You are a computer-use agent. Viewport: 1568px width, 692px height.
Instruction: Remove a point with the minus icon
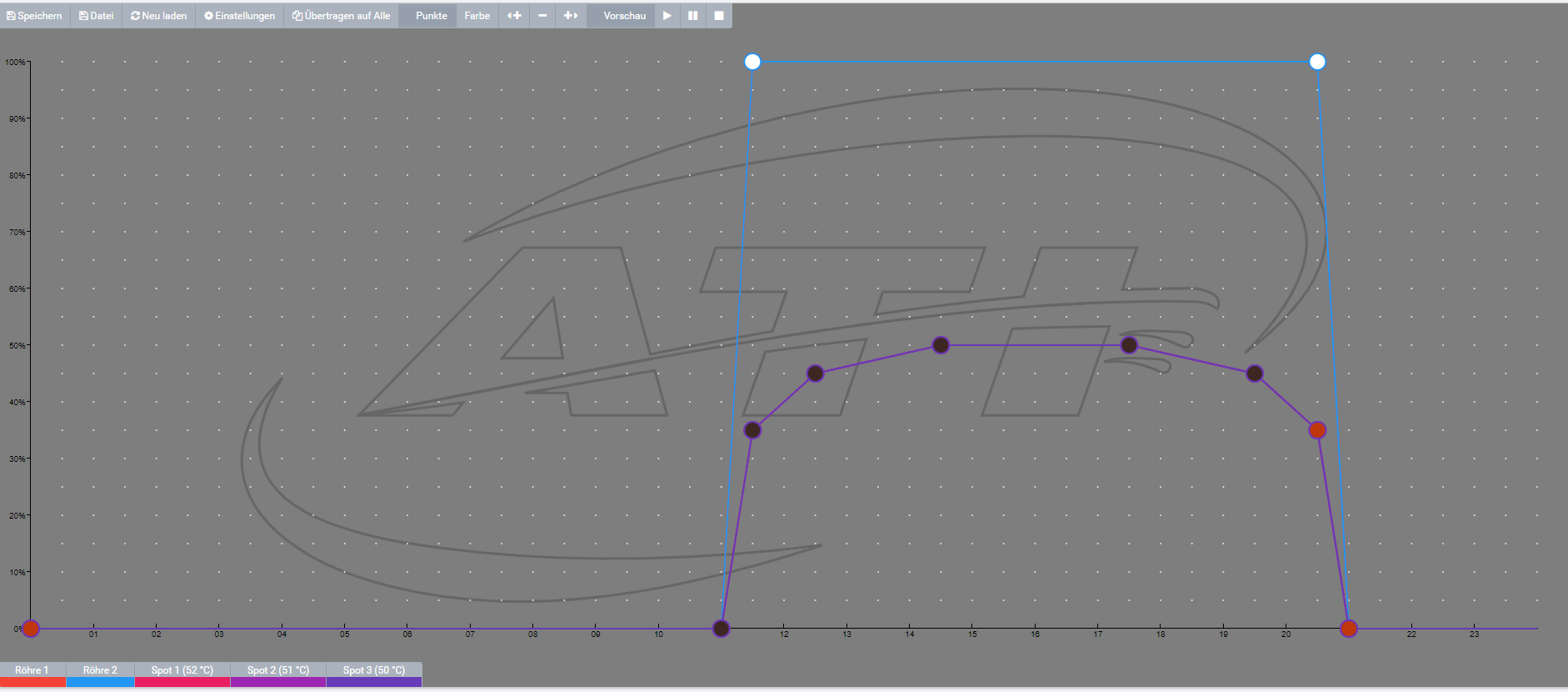coord(542,16)
